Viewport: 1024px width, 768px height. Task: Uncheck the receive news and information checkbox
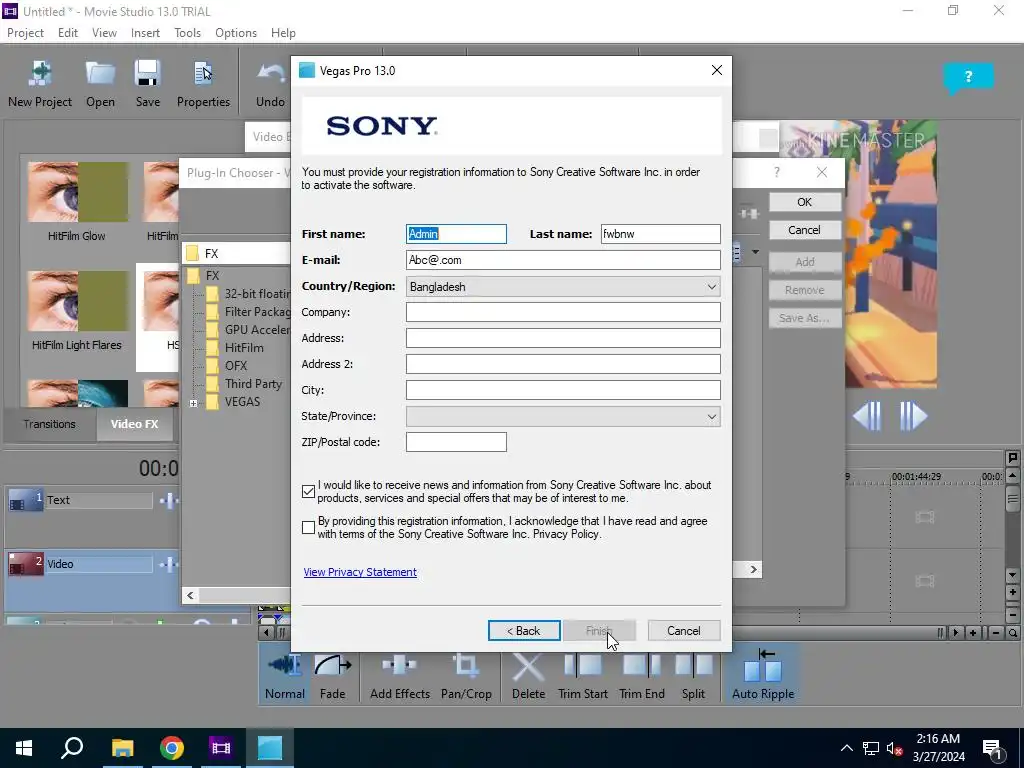tap(308, 492)
